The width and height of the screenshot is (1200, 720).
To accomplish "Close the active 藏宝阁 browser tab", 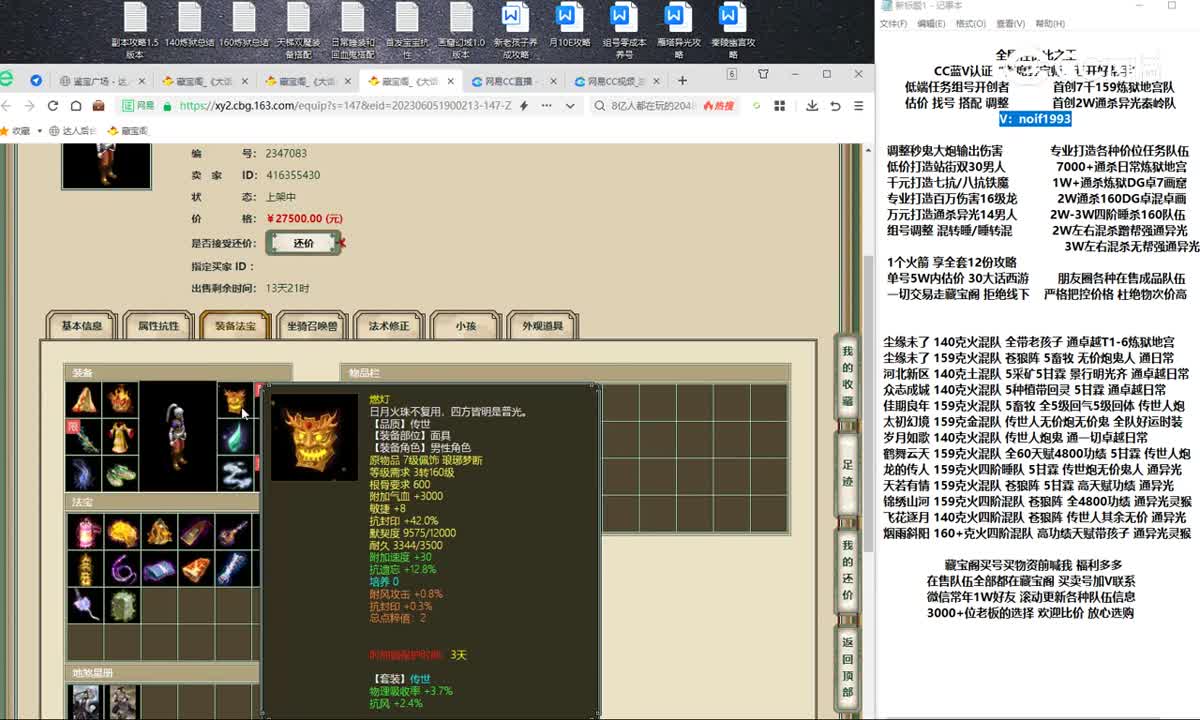I will pos(450,81).
